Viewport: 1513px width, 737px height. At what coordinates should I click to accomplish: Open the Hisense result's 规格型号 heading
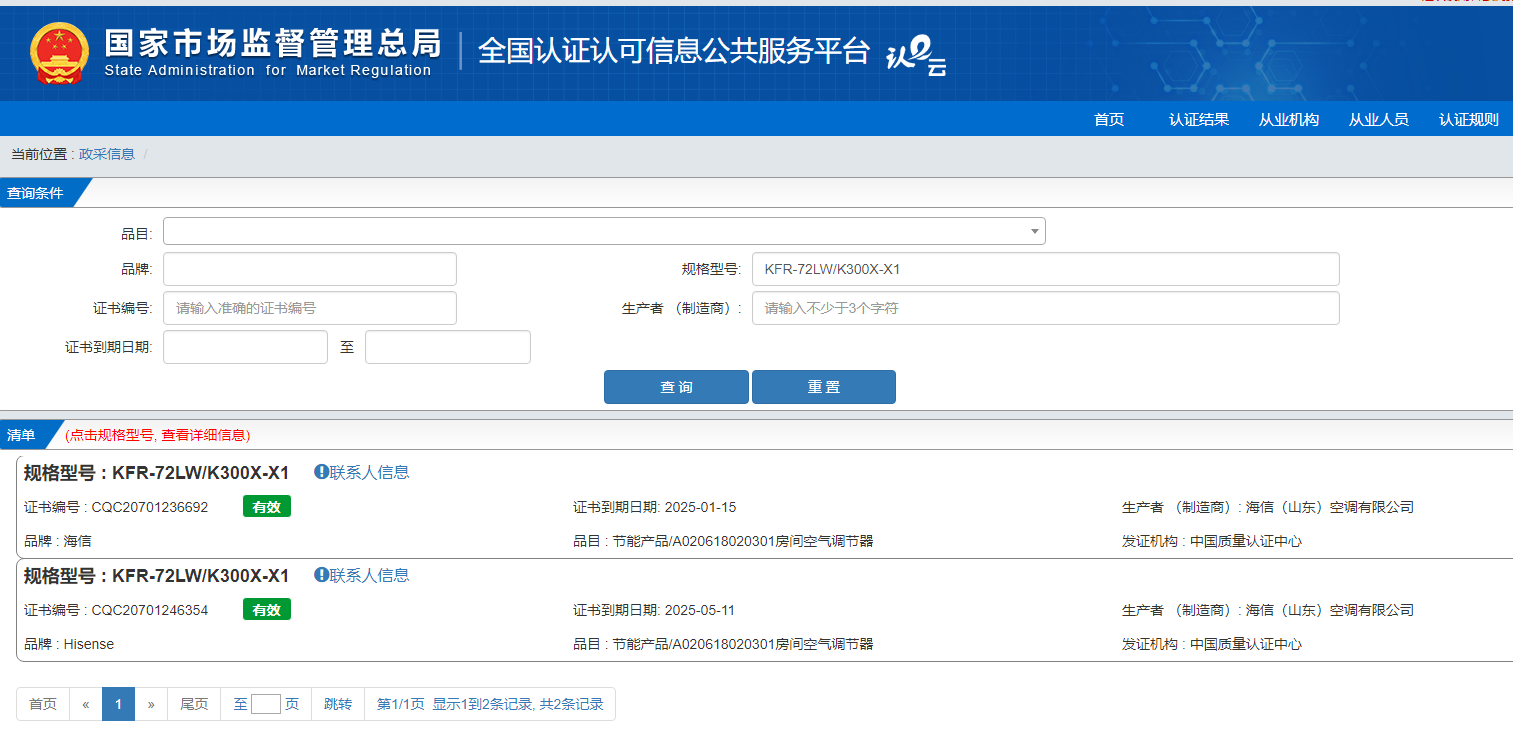click(x=156, y=576)
